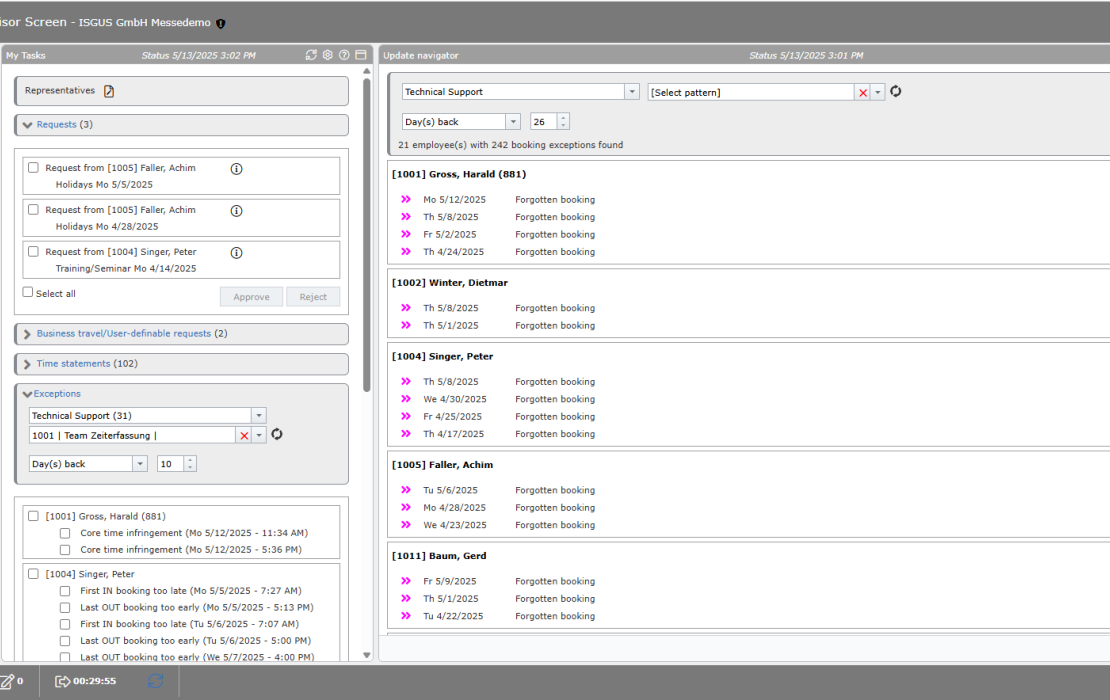
Task: Open Day(s) back dropdown in Exceptions
Action: coord(140,464)
